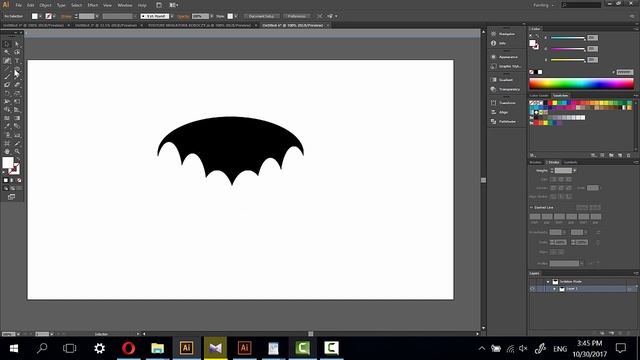Select the Eyedropper tool

[x=7, y=127]
